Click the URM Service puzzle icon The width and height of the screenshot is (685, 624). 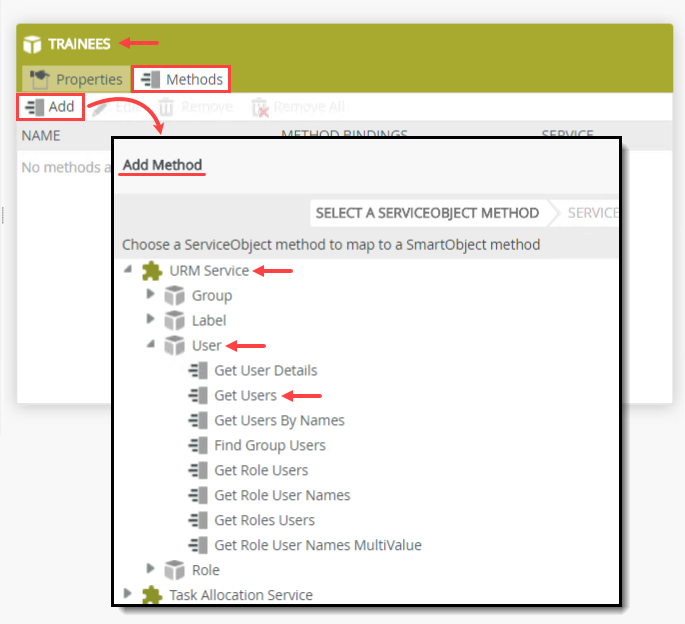pyautogui.click(x=152, y=271)
